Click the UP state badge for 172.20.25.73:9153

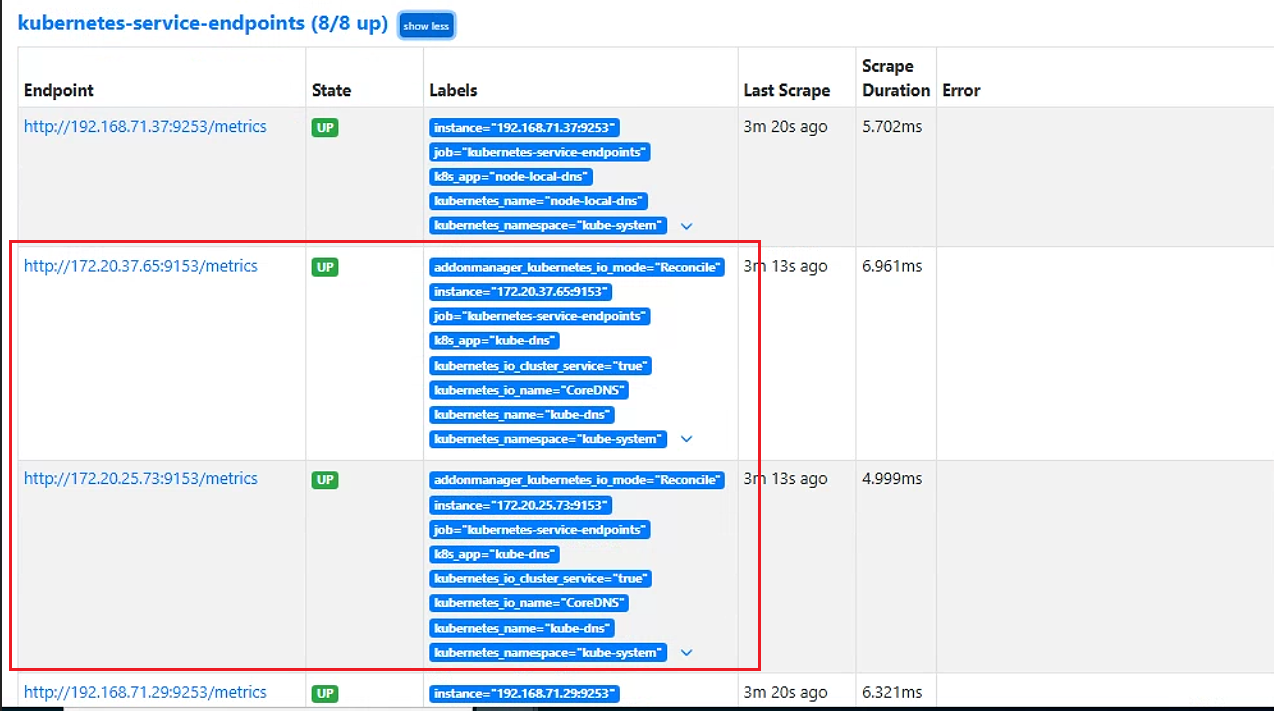coord(325,480)
